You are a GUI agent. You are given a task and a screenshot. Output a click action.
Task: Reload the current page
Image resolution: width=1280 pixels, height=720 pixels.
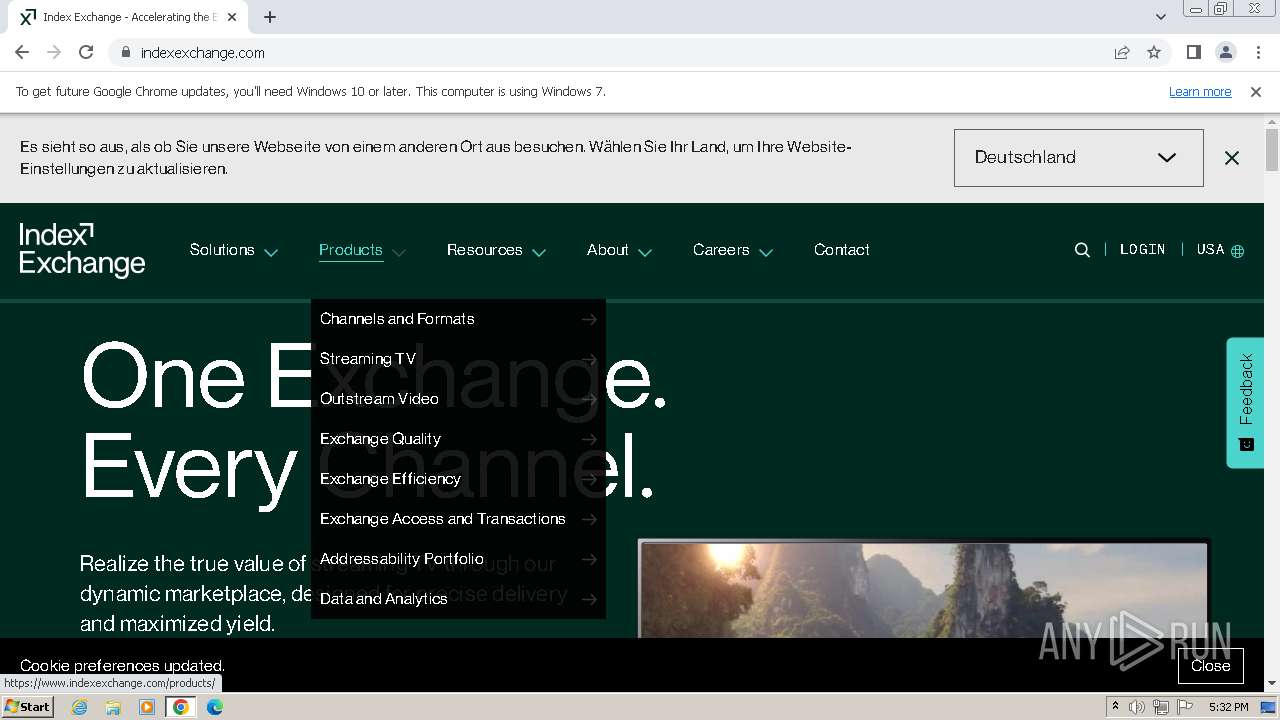click(86, 52)
